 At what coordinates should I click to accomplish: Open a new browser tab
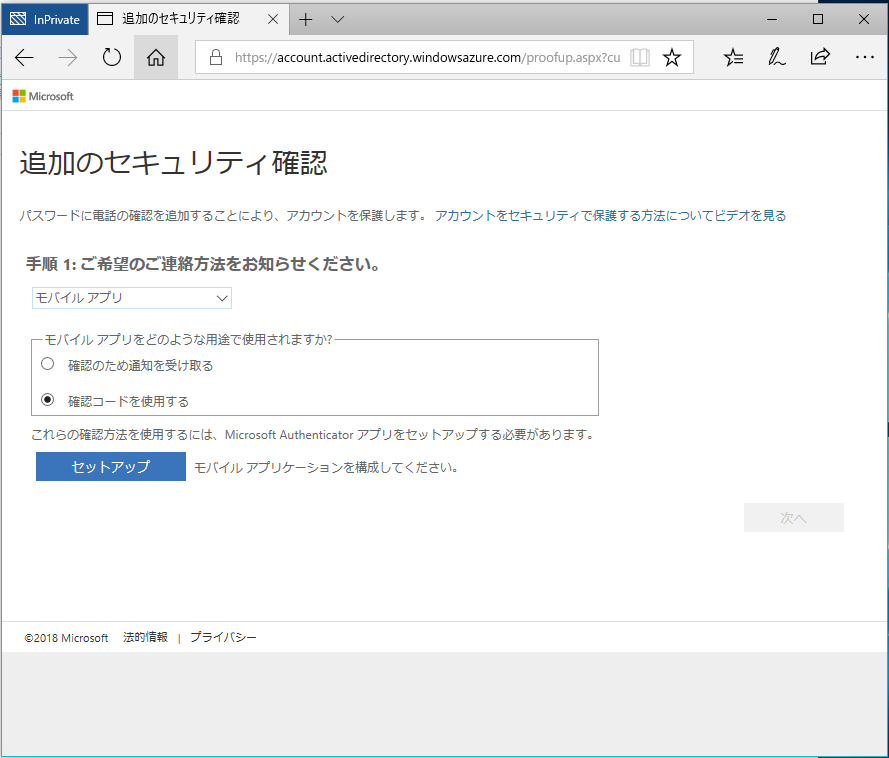point(306,18)
